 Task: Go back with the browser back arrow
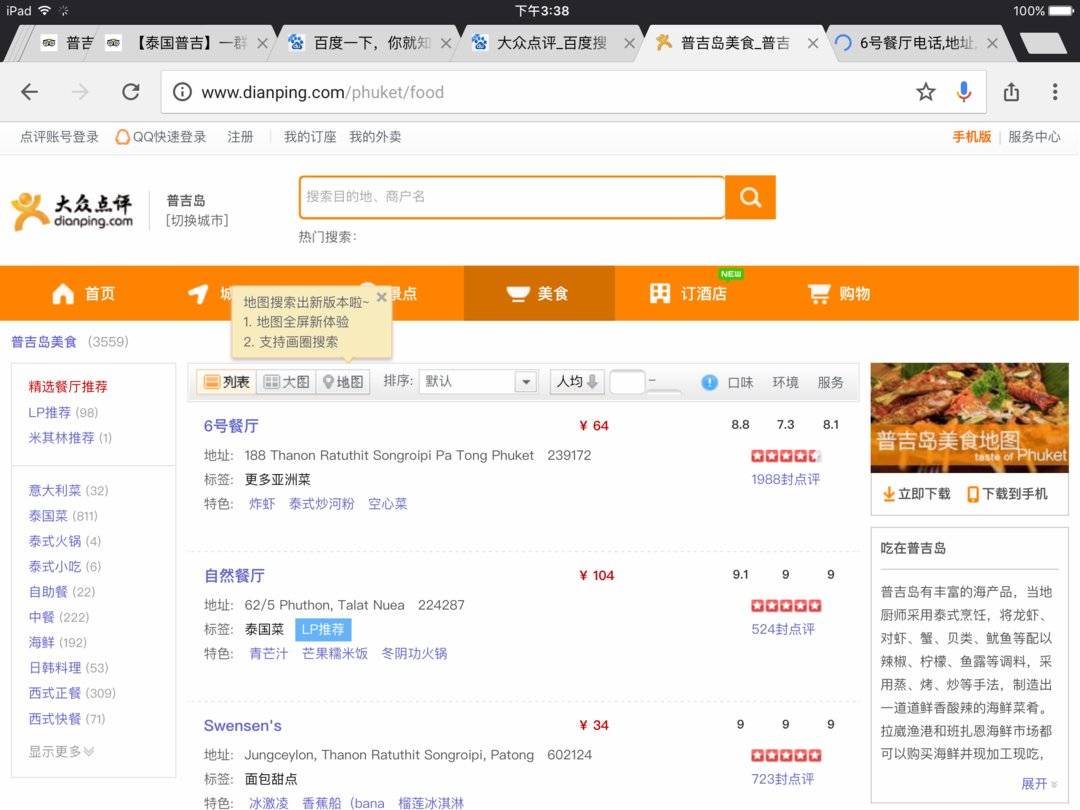pos(30,92)
